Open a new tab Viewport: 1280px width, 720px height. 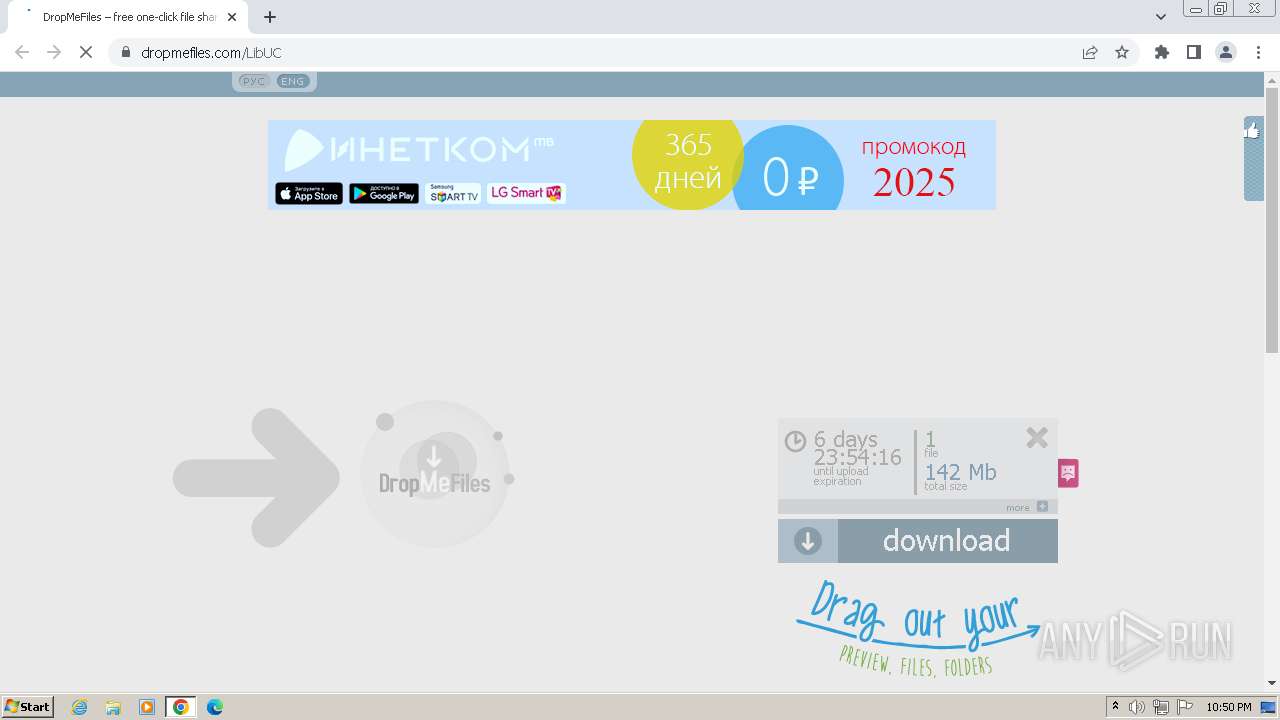click(270, 17)
